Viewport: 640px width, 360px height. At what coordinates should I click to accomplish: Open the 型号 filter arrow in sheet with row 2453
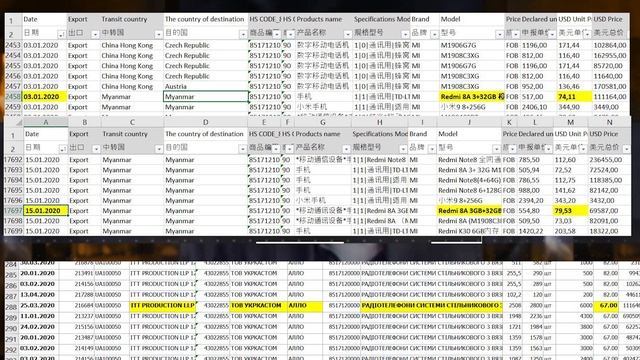499,34
